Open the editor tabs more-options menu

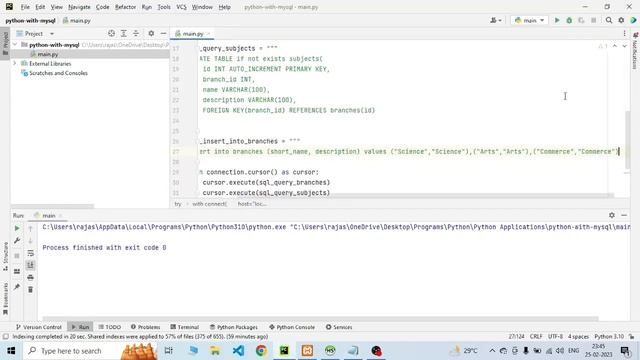[624, 33]
